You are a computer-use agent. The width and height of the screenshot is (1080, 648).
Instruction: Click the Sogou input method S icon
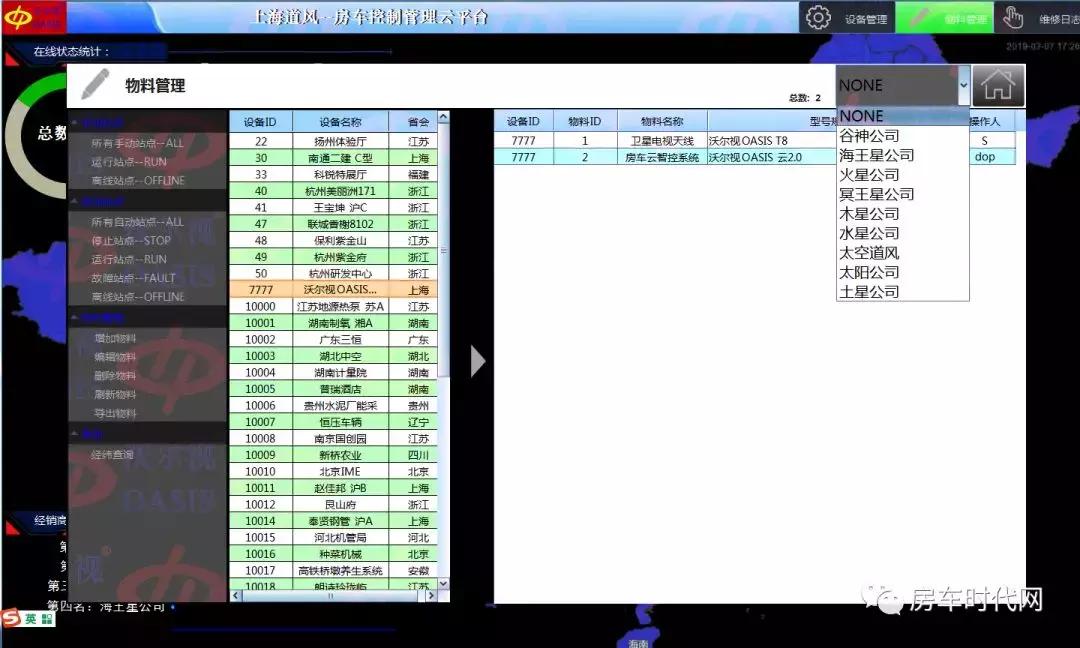[x=10, y=618]
